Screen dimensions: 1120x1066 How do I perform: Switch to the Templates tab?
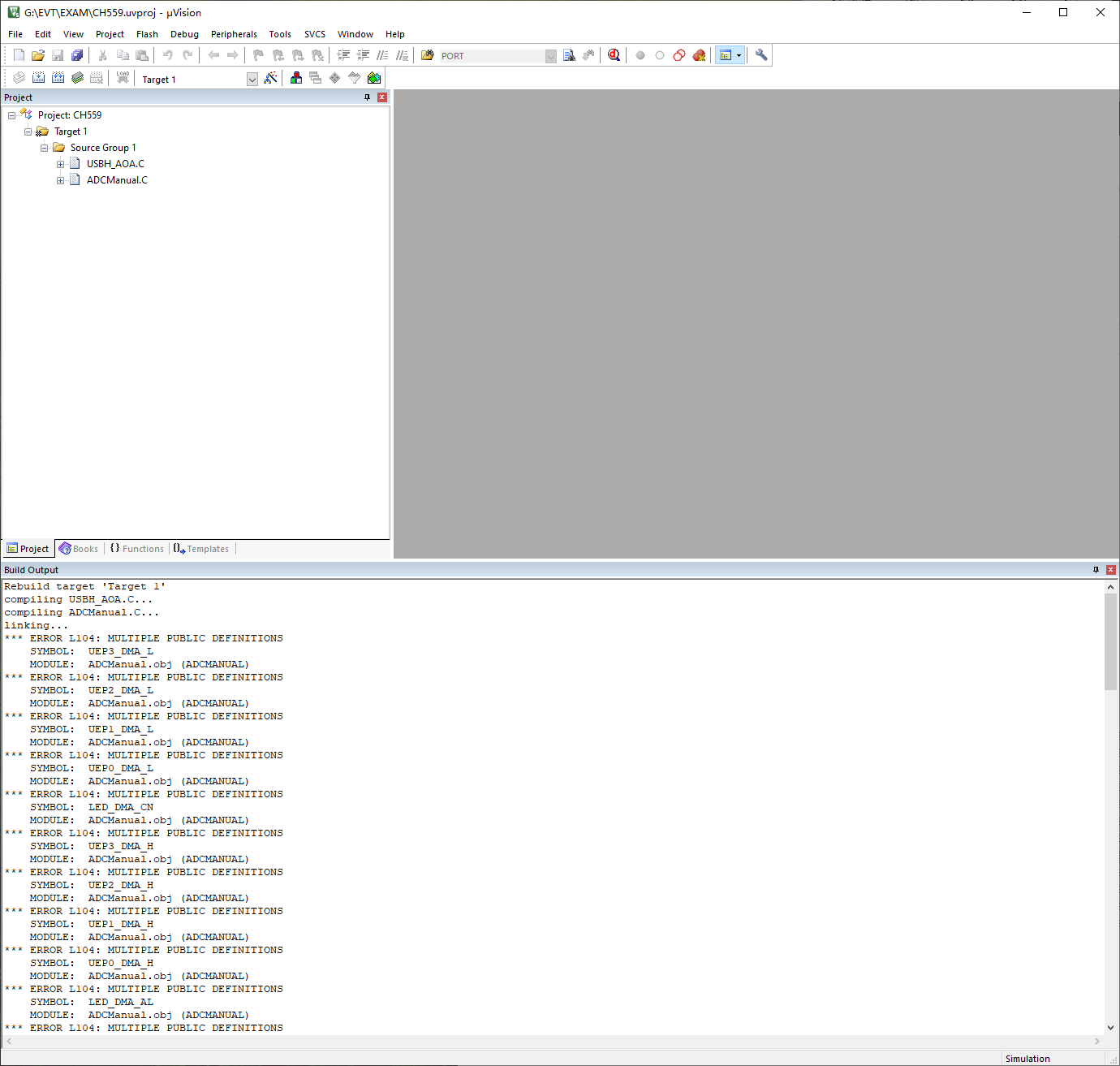click(x=201, y=549)
